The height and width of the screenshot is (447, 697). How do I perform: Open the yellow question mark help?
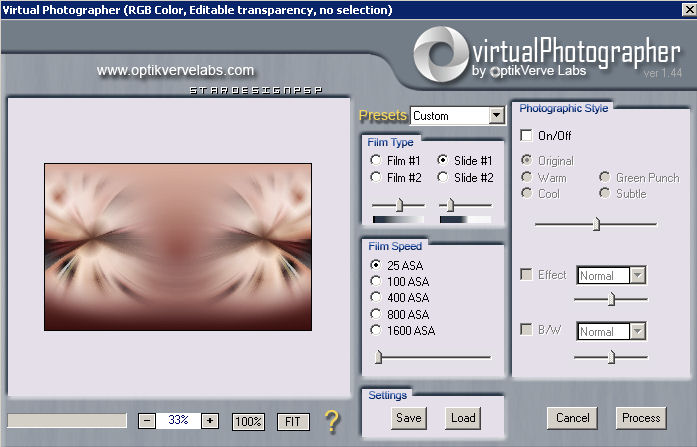click(x=332, y=421)
